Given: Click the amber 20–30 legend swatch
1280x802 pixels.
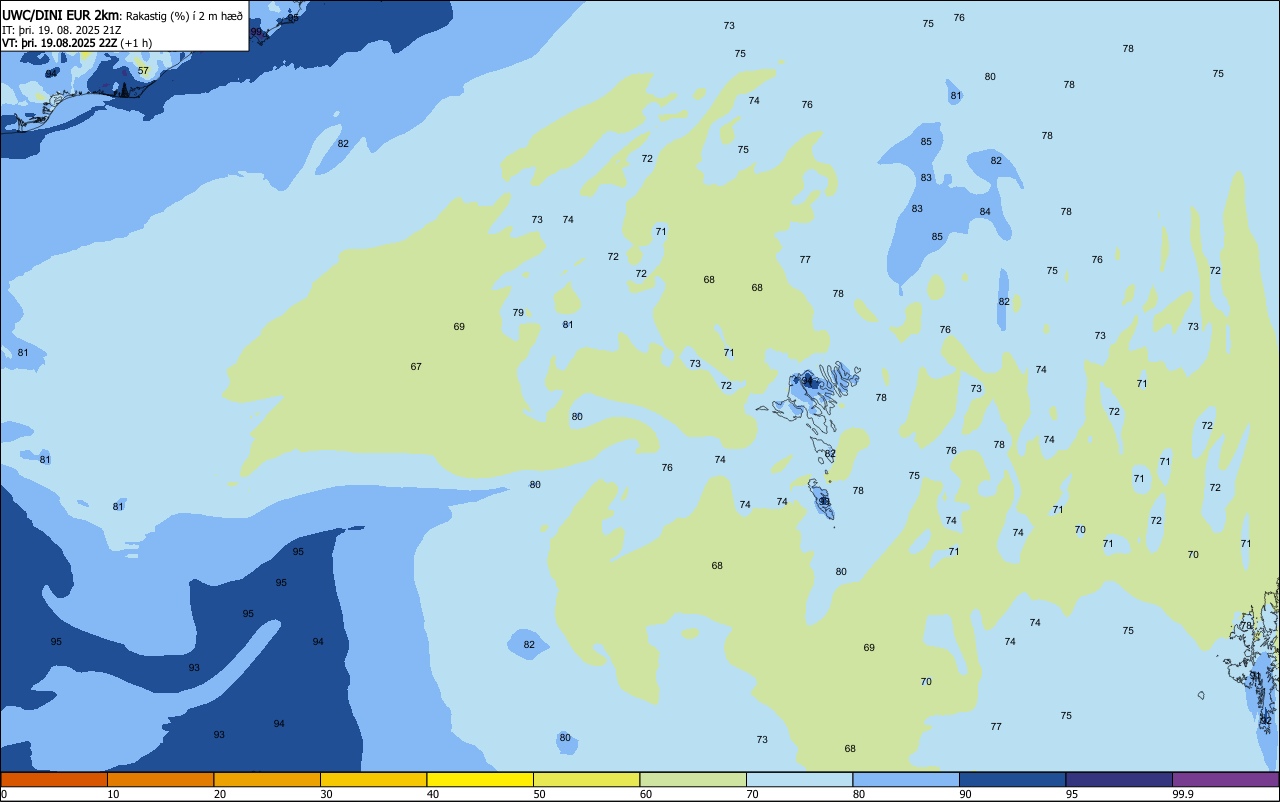Looking at the screenshot, I should click(267, 779).
